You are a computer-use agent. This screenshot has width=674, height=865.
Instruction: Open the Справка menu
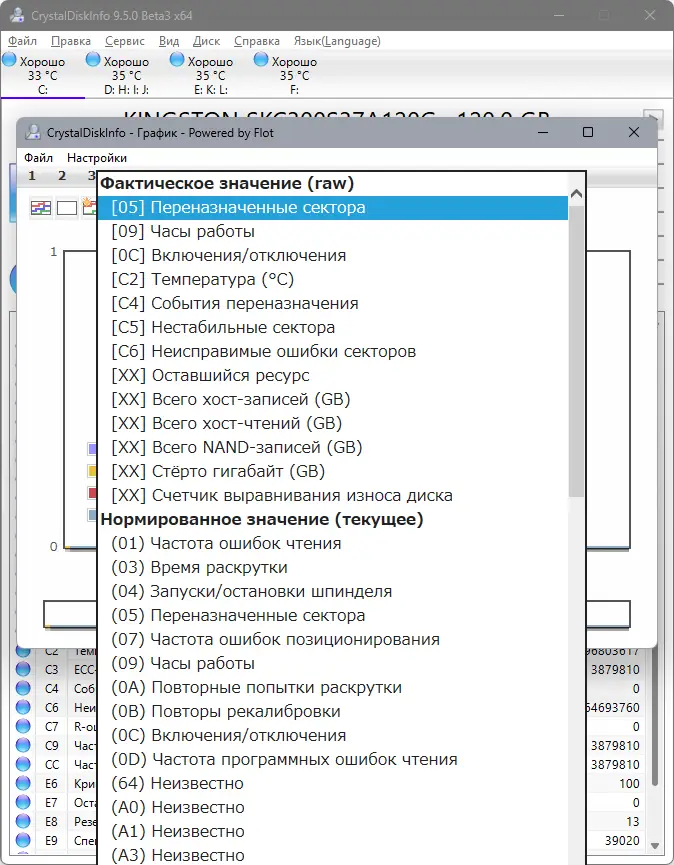[256, 41]
